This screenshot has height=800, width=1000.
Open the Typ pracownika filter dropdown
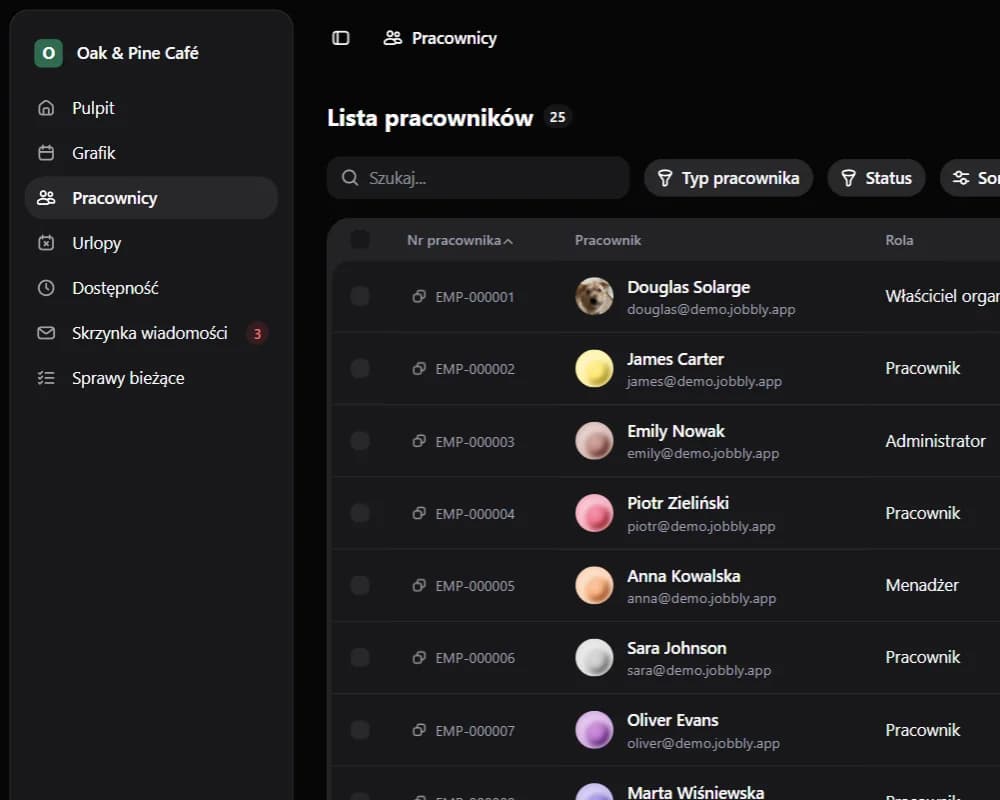coord(728,178)
